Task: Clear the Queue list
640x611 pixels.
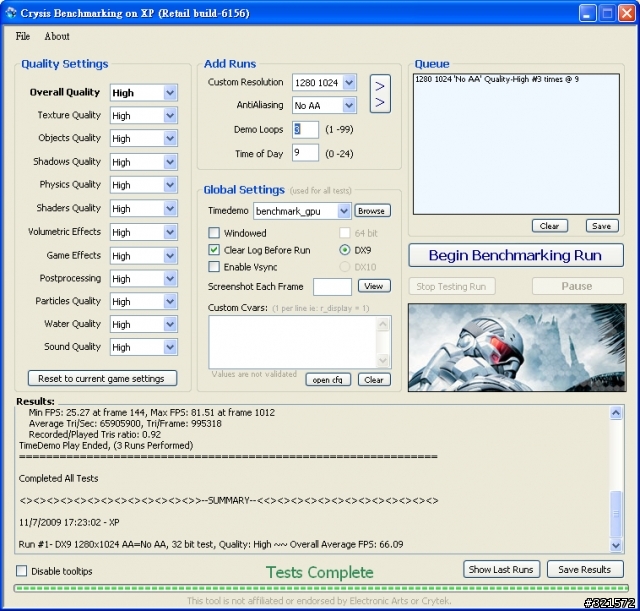Action: [x=549, y=226]
